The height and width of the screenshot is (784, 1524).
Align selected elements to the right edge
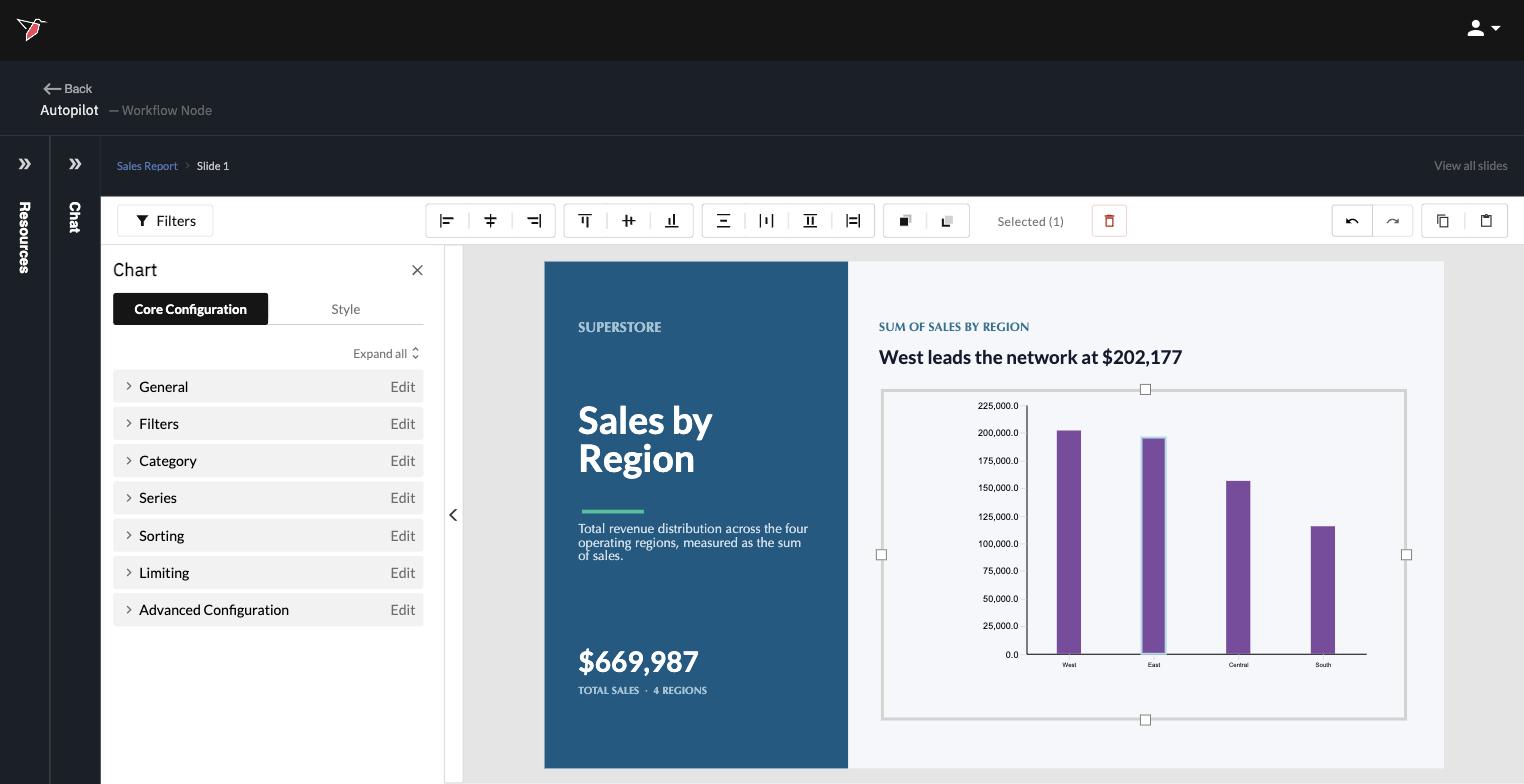pyautogui.click(x=534, y=221)
